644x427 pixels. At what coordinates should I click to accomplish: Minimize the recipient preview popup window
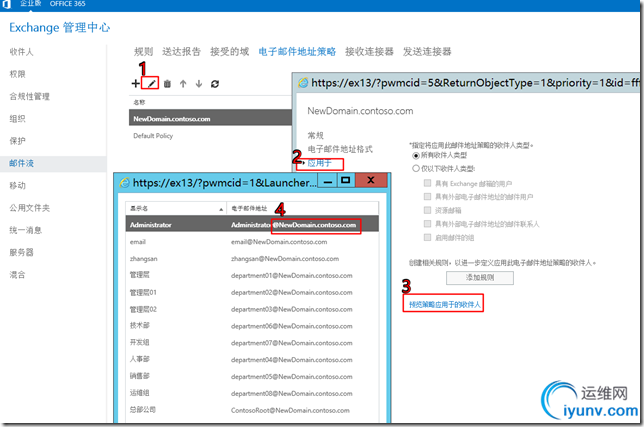click(328, 181)
